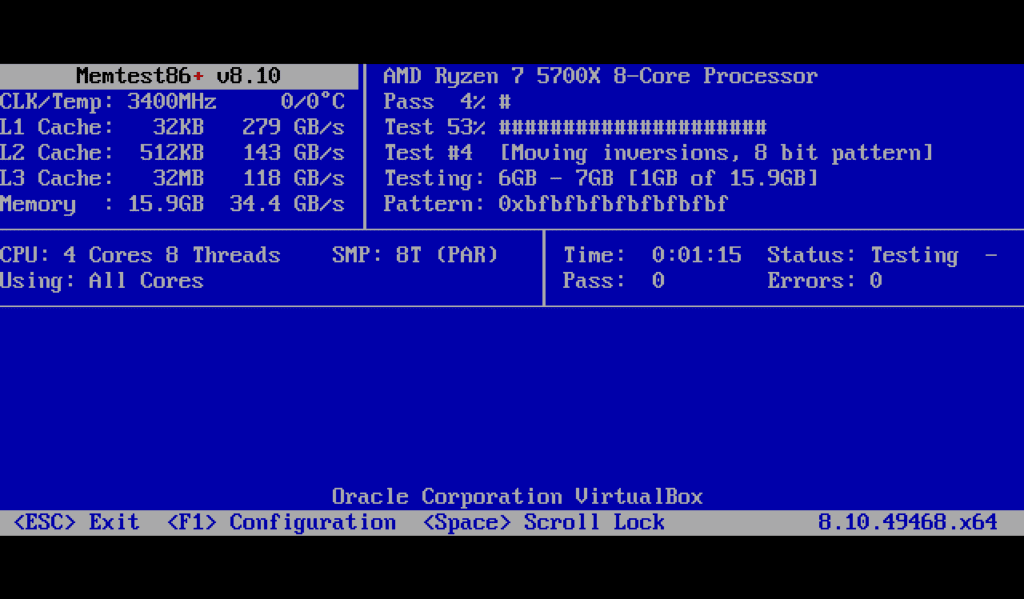
Task: Click the Testing 6GB - 7GB range line
Action: pos(601,178)
